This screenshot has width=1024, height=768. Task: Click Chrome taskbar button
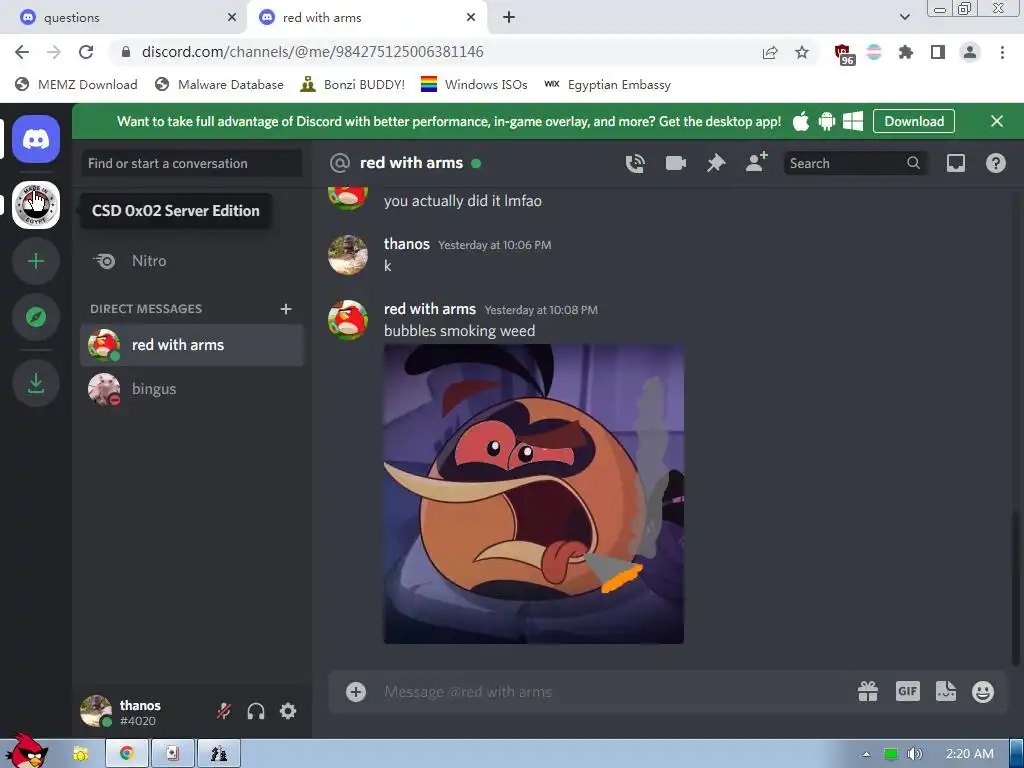pos(127,754)
